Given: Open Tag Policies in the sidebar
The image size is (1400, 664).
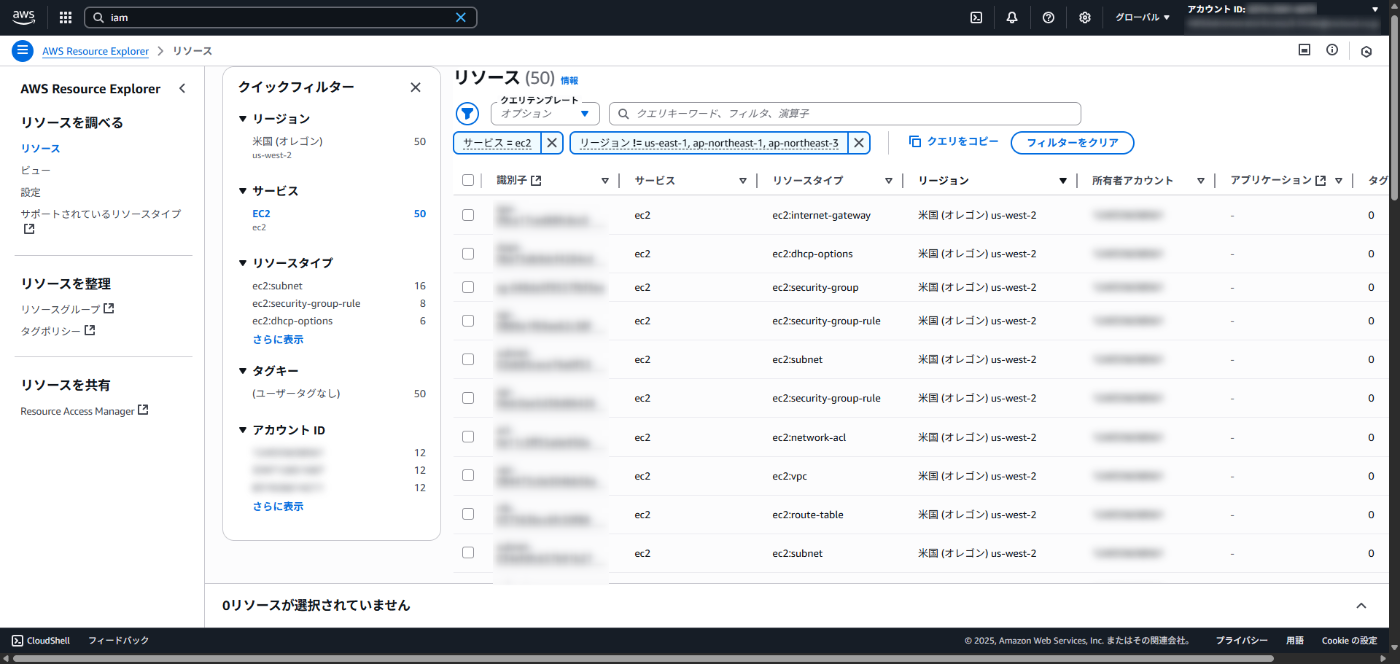Looking at the screenshot, I should tap(58, 331).
